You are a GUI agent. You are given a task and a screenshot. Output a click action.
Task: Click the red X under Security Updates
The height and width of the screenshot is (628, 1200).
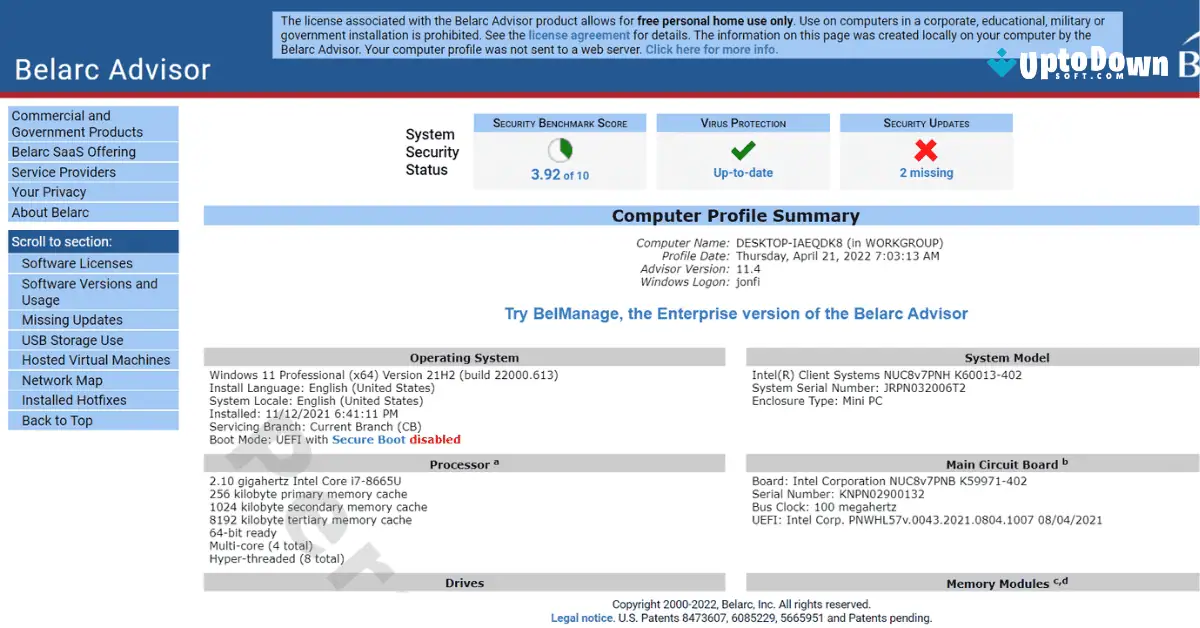point(926,150)
